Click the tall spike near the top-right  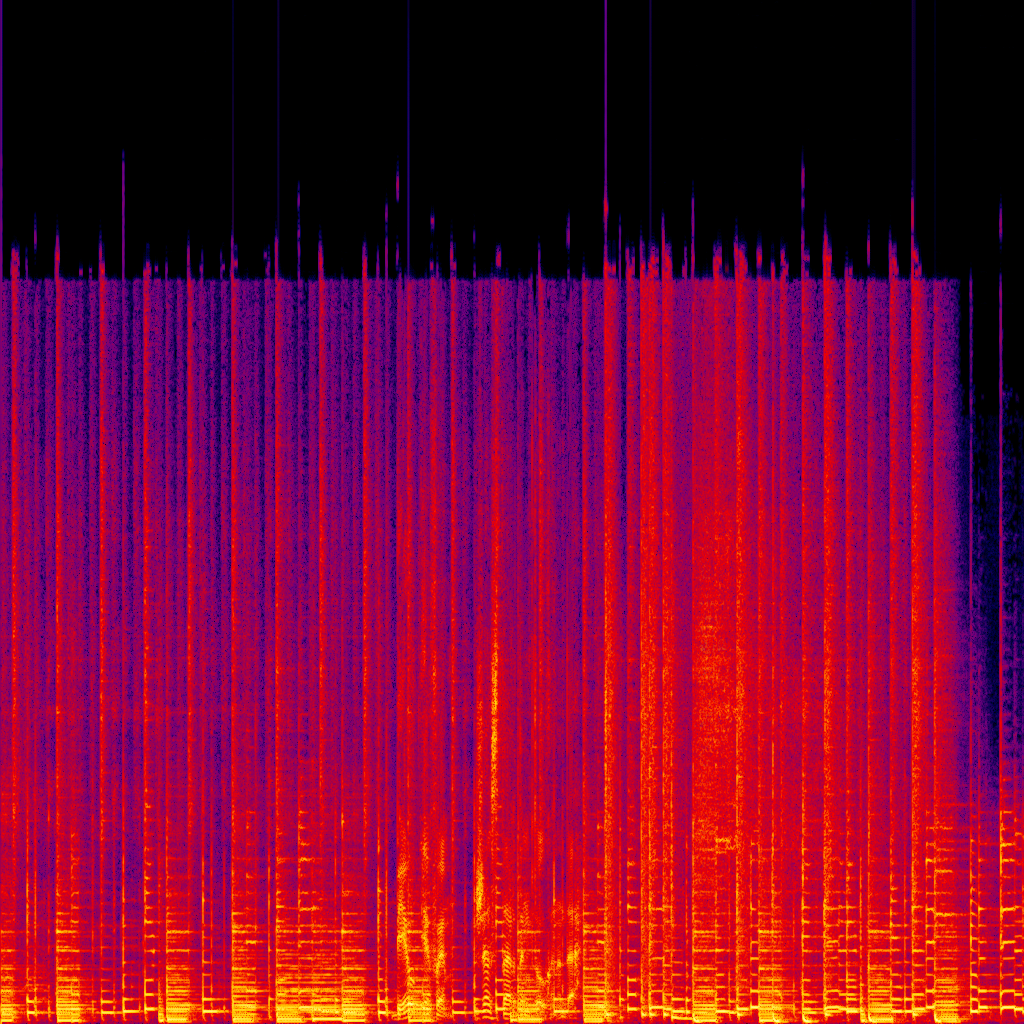click(x=912, y=100)
